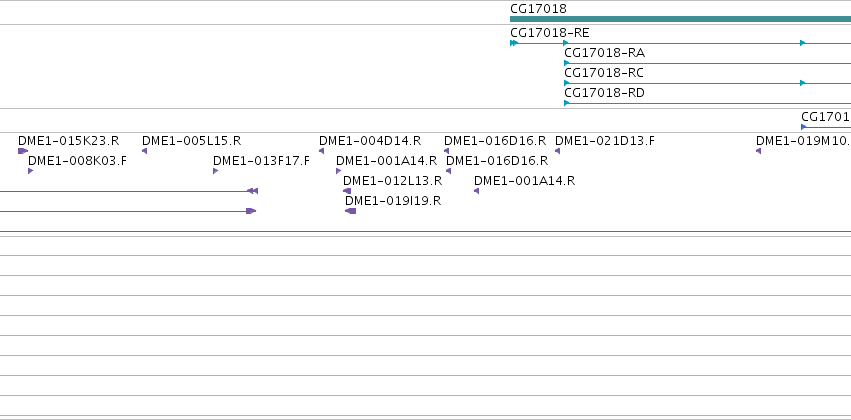Select the DME1-005L15.R EST label
This screenshot has height=420, width=851.
pos(192,141)
